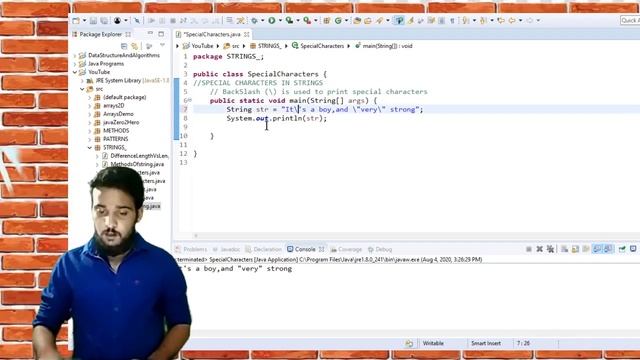Click the Coverage run icon

click(289, 20)
